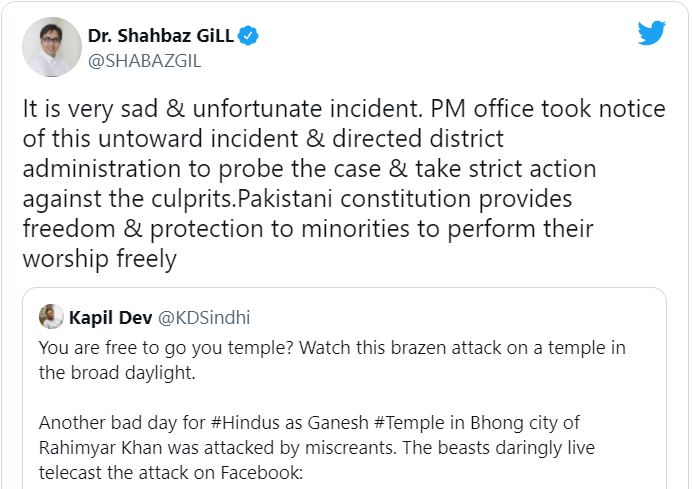Open Dr. Shahbaz GiLL's profile photo
692x489 pixels.
click(x=50, y=48)
